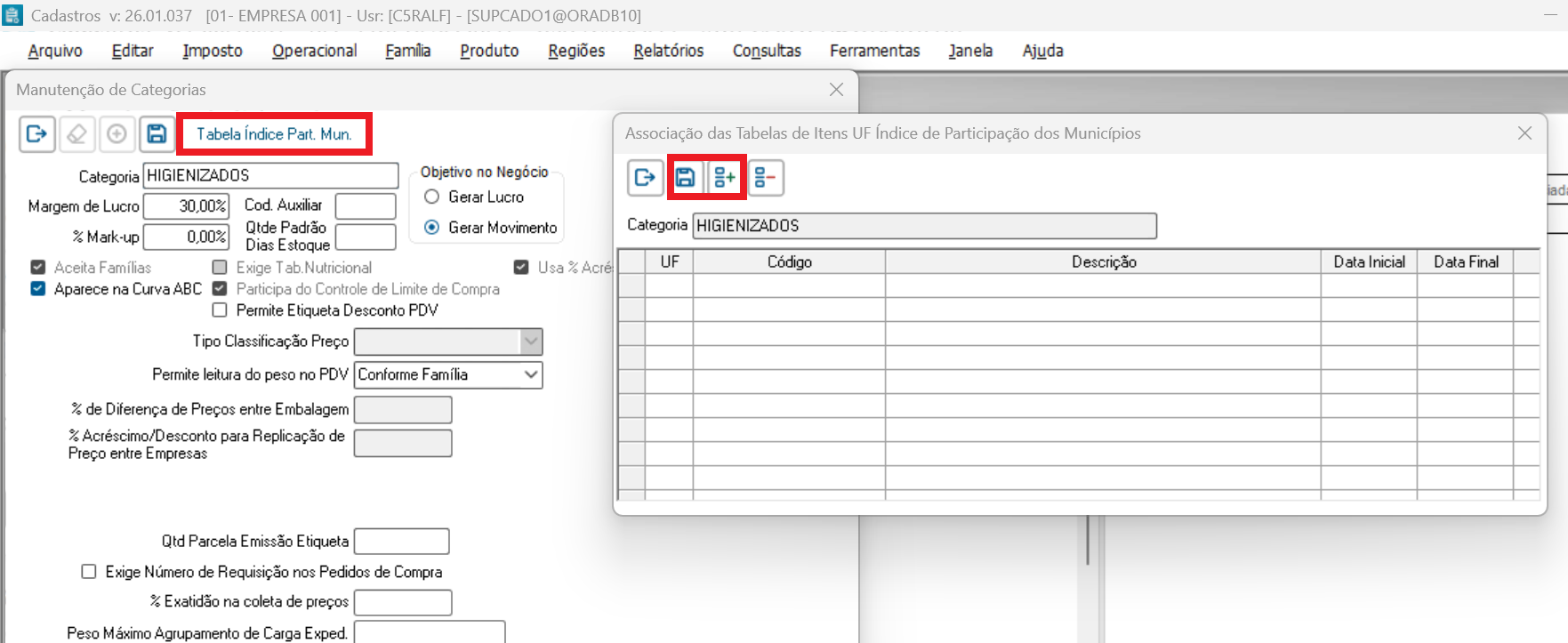Image resolution: width=1568 pixels, height=643 pixels.
Task: Toggle the Usa % Acré checkbox
Action: 521,267
